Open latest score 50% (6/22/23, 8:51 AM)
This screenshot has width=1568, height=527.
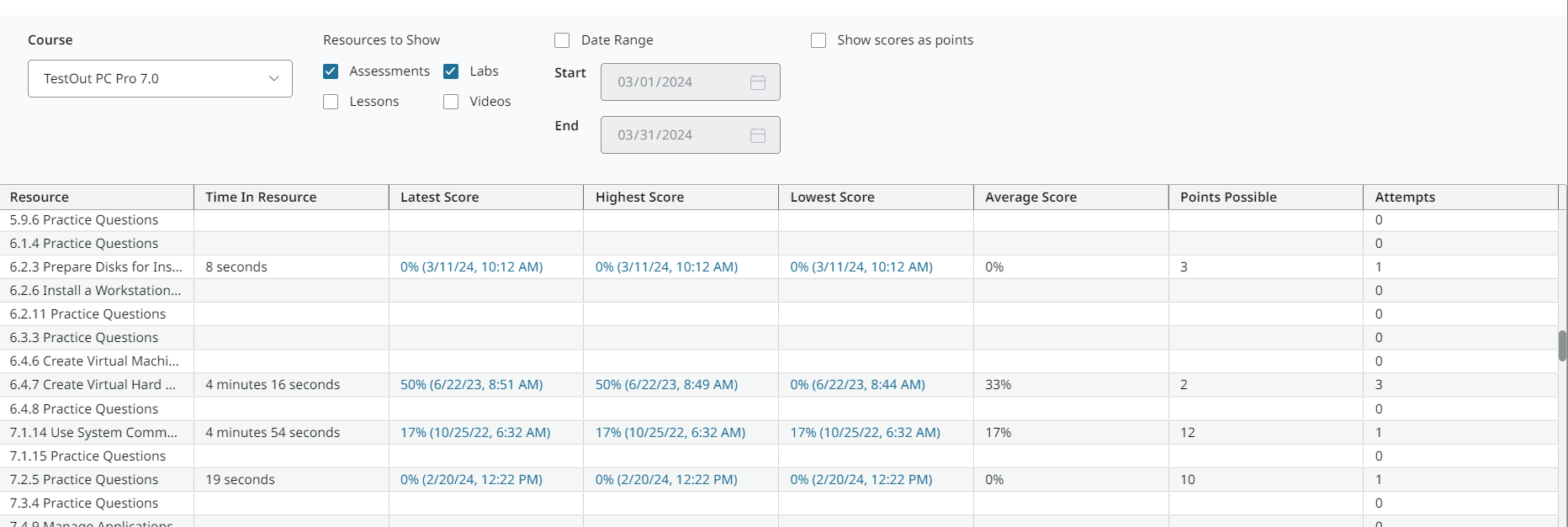[471, 385]
